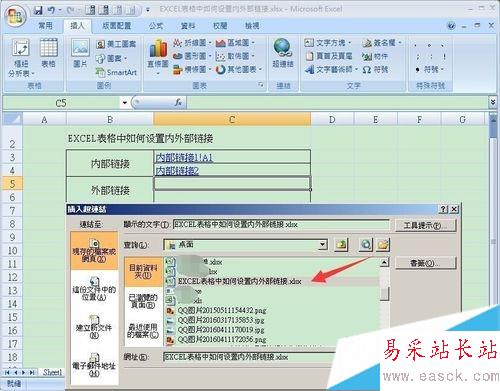Switch to the 檢視 View tab
Image resolution: width=500 pixels, height=391 pixels.
tap(252, 26)
